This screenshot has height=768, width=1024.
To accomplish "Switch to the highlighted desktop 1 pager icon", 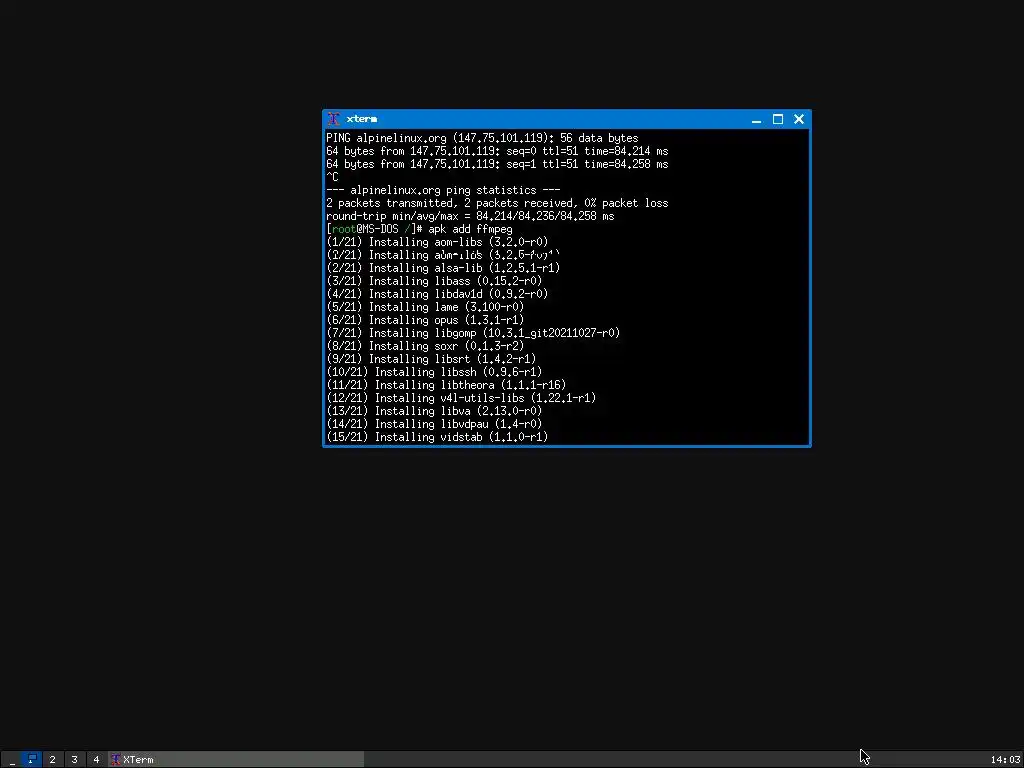I will (31, 760).
